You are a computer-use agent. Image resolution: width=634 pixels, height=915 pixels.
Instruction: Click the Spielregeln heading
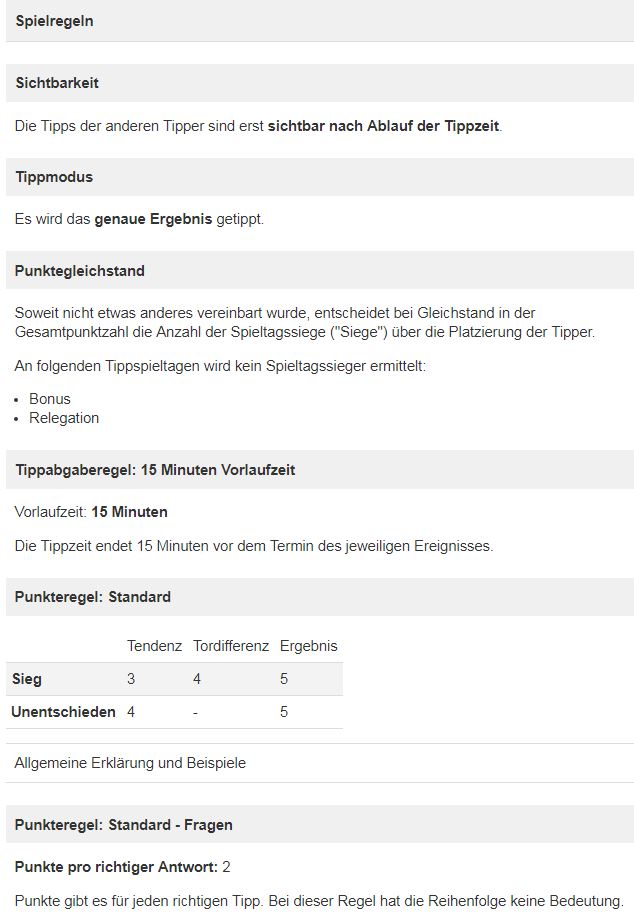click(55, 21)
